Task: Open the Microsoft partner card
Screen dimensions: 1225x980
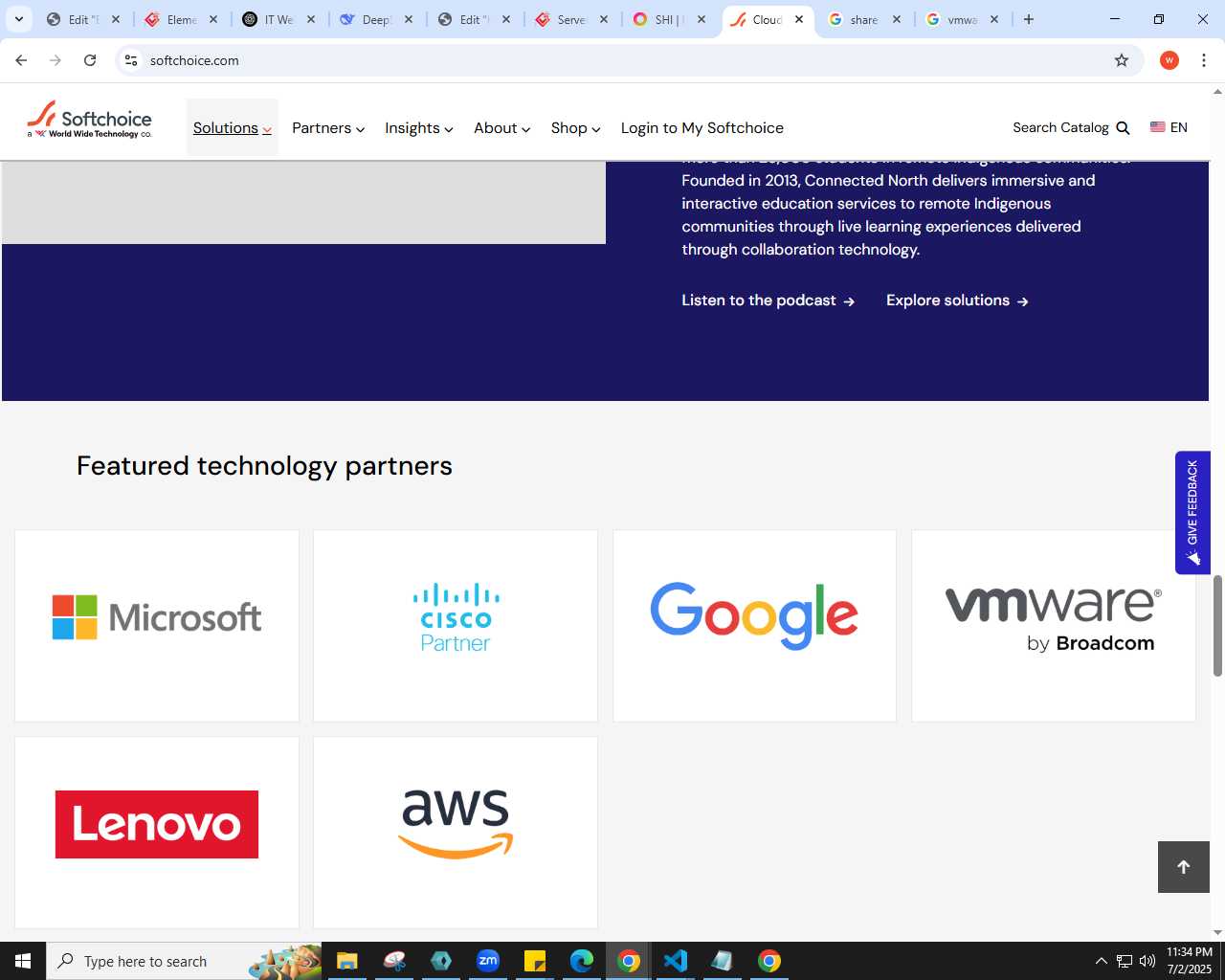Action: pyautogui.click(x=157, y=626)
